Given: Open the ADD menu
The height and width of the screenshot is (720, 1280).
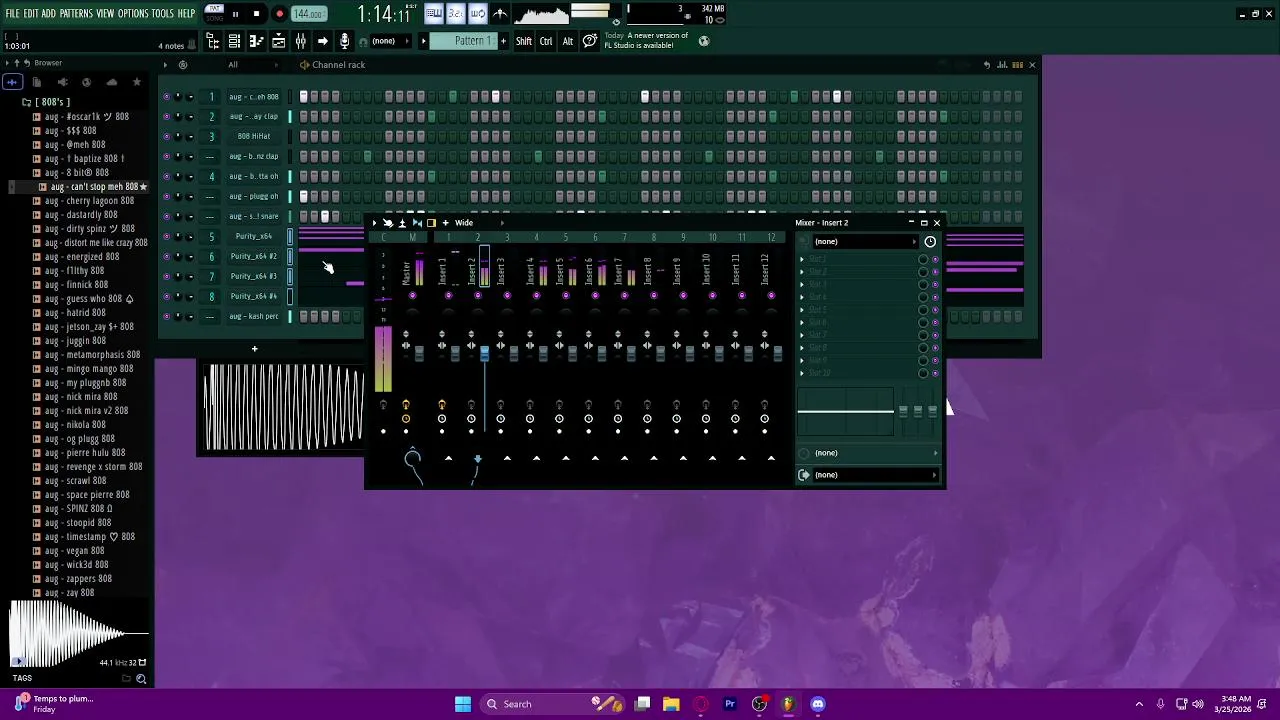Looking at the screenshot, I should [49, 14].
